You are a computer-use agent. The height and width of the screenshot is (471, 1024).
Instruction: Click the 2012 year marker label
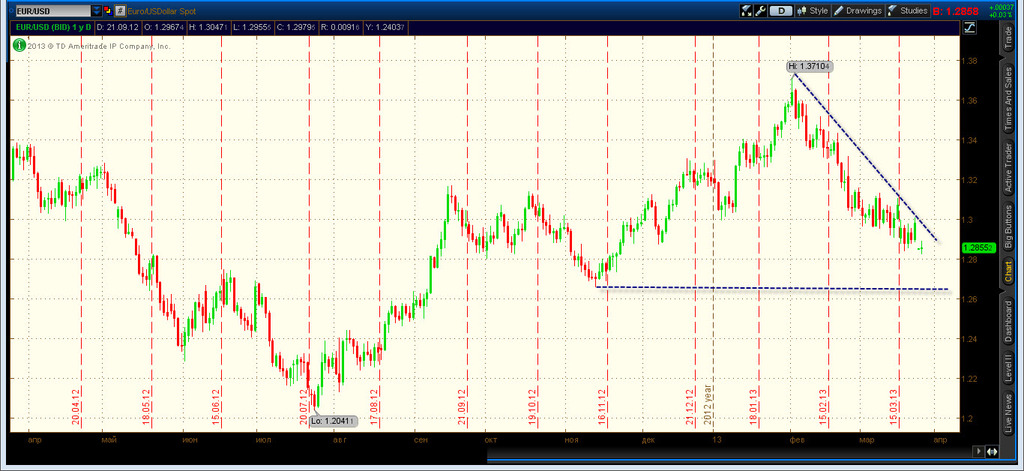(x=707, y=406)
